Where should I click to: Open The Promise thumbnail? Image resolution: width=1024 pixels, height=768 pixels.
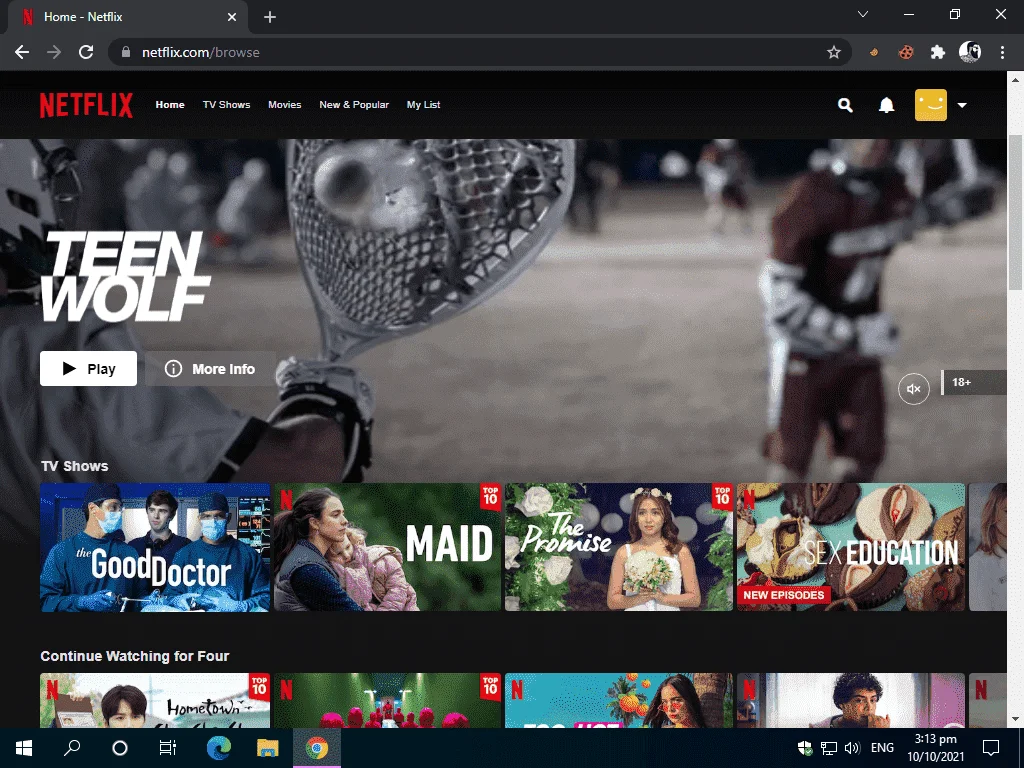619,547
